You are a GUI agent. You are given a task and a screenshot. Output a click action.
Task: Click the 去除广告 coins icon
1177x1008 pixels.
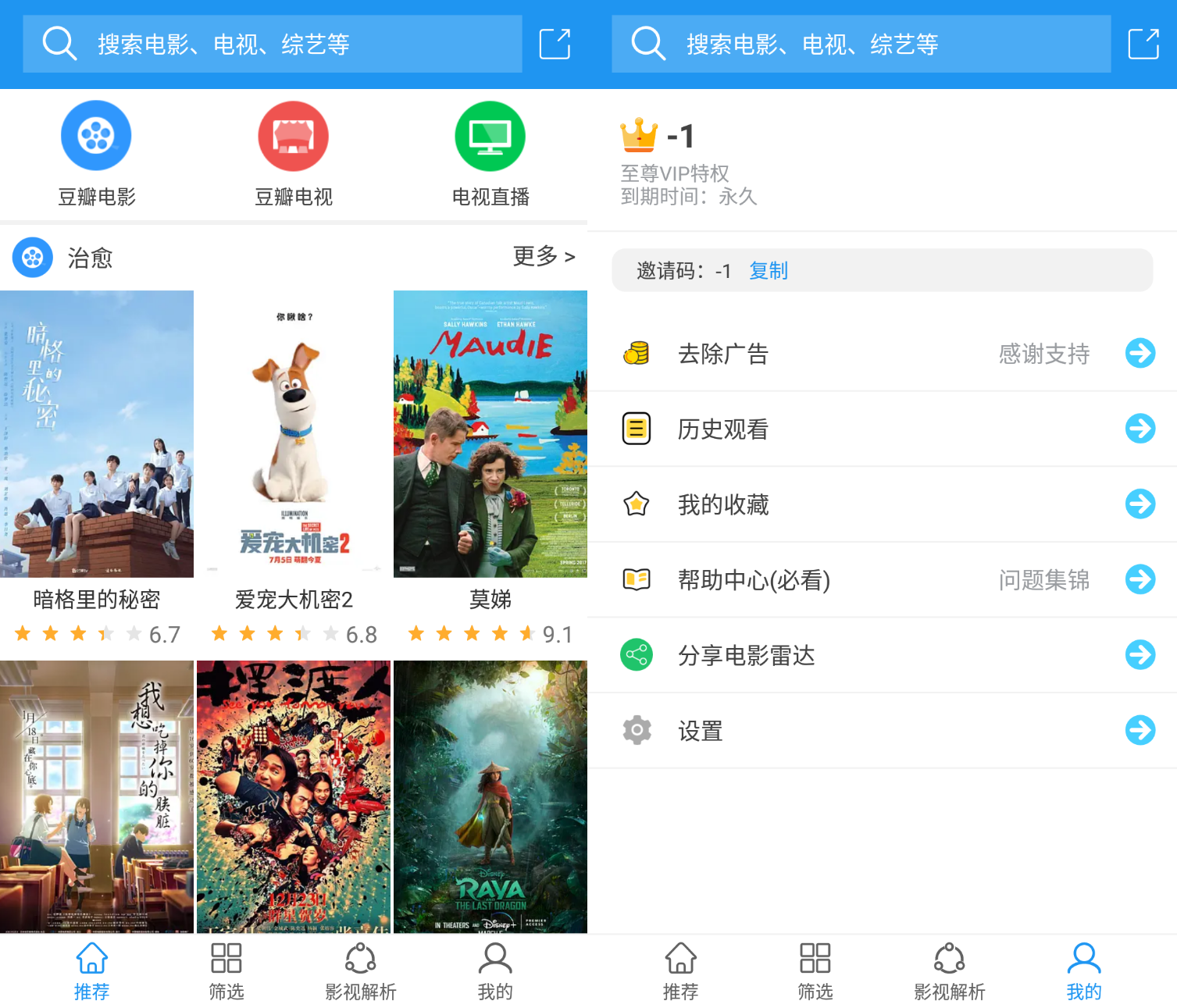(x=636, y=353)
